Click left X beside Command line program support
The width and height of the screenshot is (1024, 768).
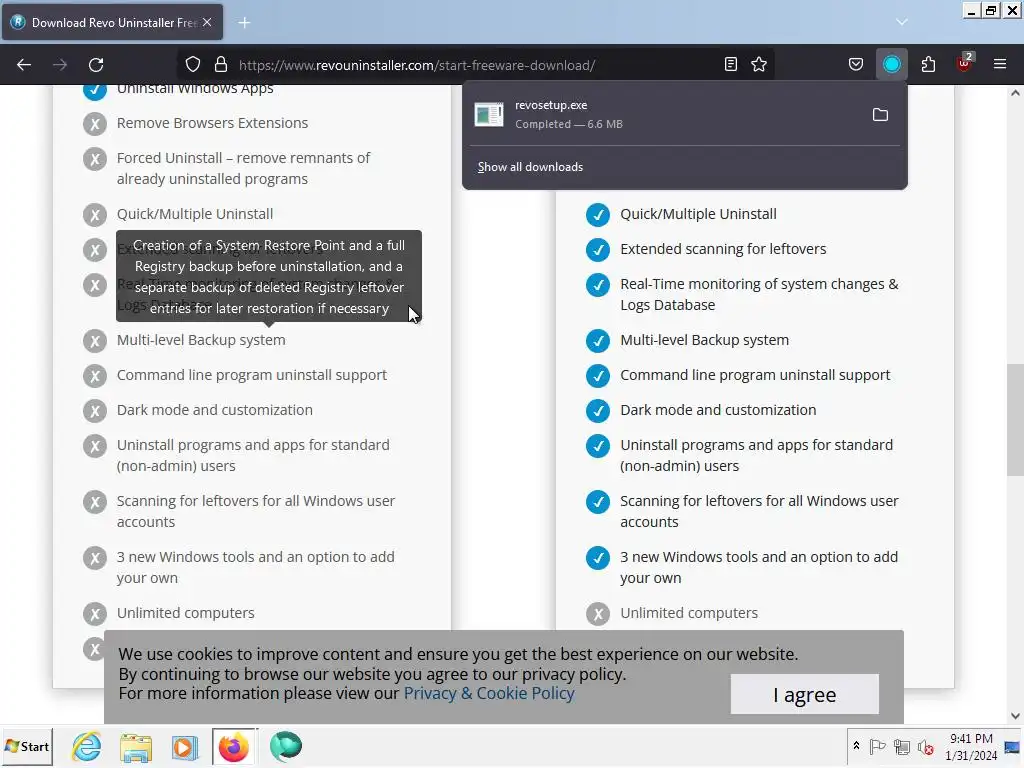[95, 376]
